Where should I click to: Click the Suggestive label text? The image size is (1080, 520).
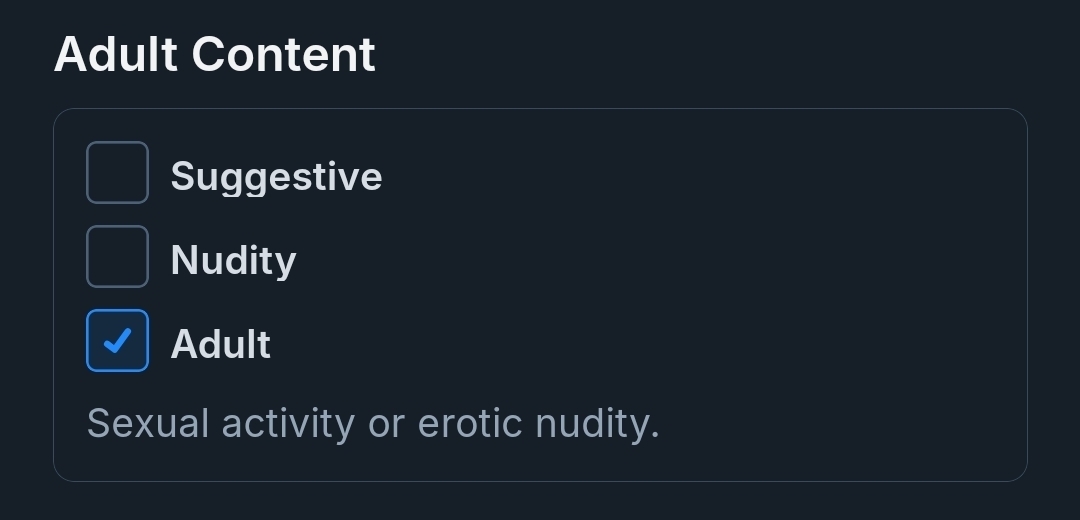276,177
